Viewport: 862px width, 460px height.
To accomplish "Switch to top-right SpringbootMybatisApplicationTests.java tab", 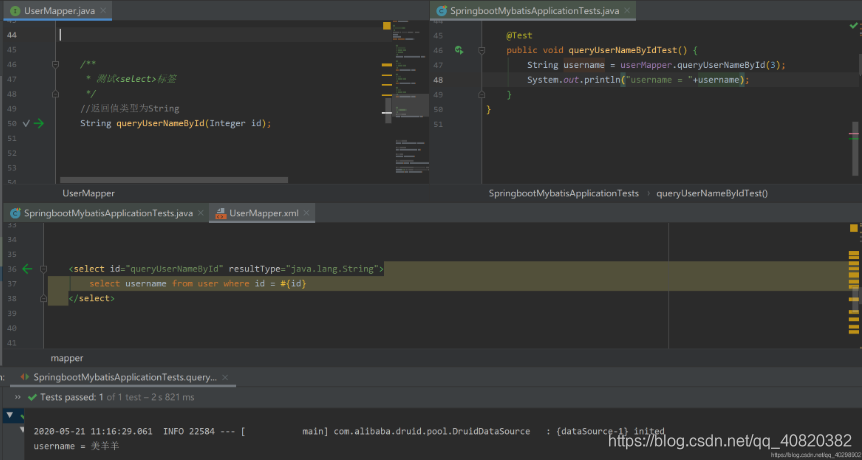I will coord(534,10).
